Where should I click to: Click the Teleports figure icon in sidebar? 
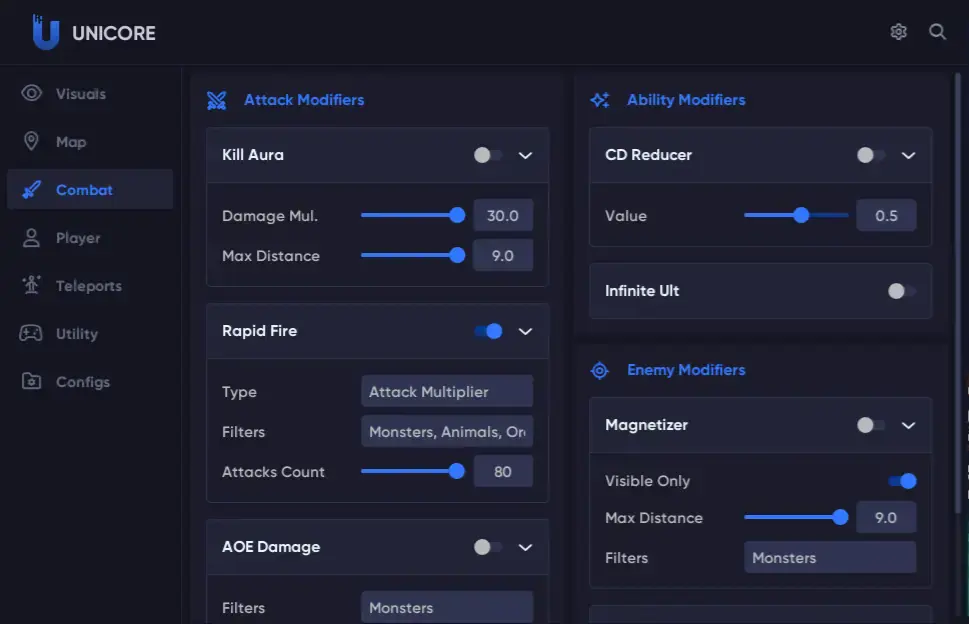tap(31, 285)
